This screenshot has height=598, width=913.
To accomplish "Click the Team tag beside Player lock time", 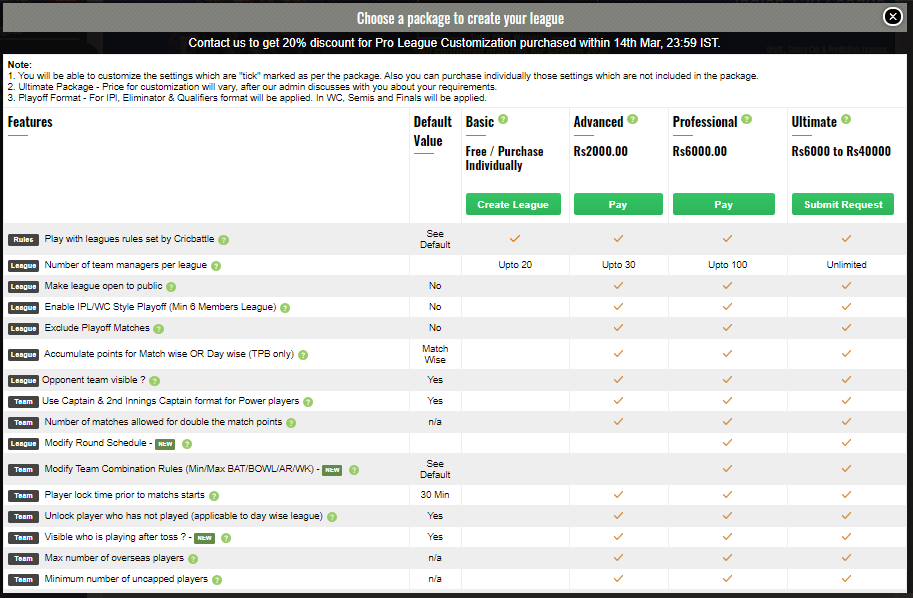I will [23, 496].
